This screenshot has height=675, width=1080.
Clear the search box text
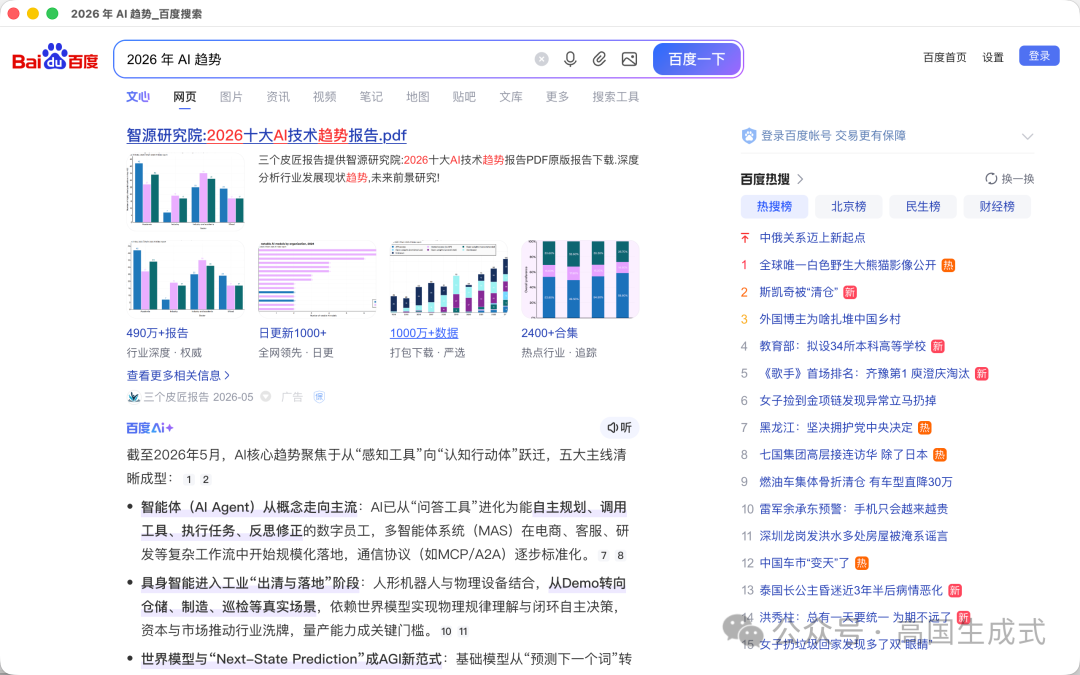point(541,59)
